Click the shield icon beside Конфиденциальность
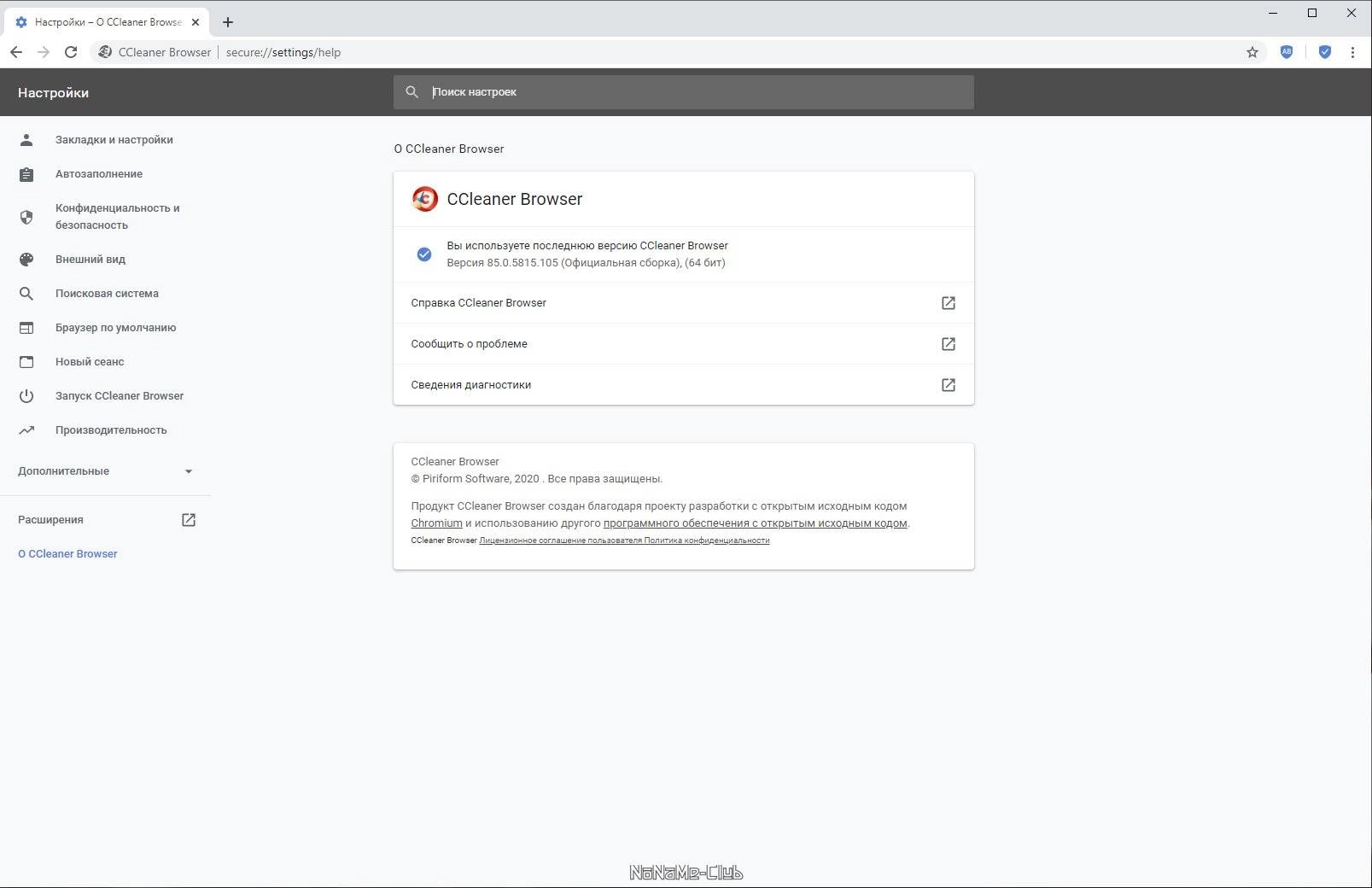Screen dimensions: 1372x888 [x=26, y=217]
